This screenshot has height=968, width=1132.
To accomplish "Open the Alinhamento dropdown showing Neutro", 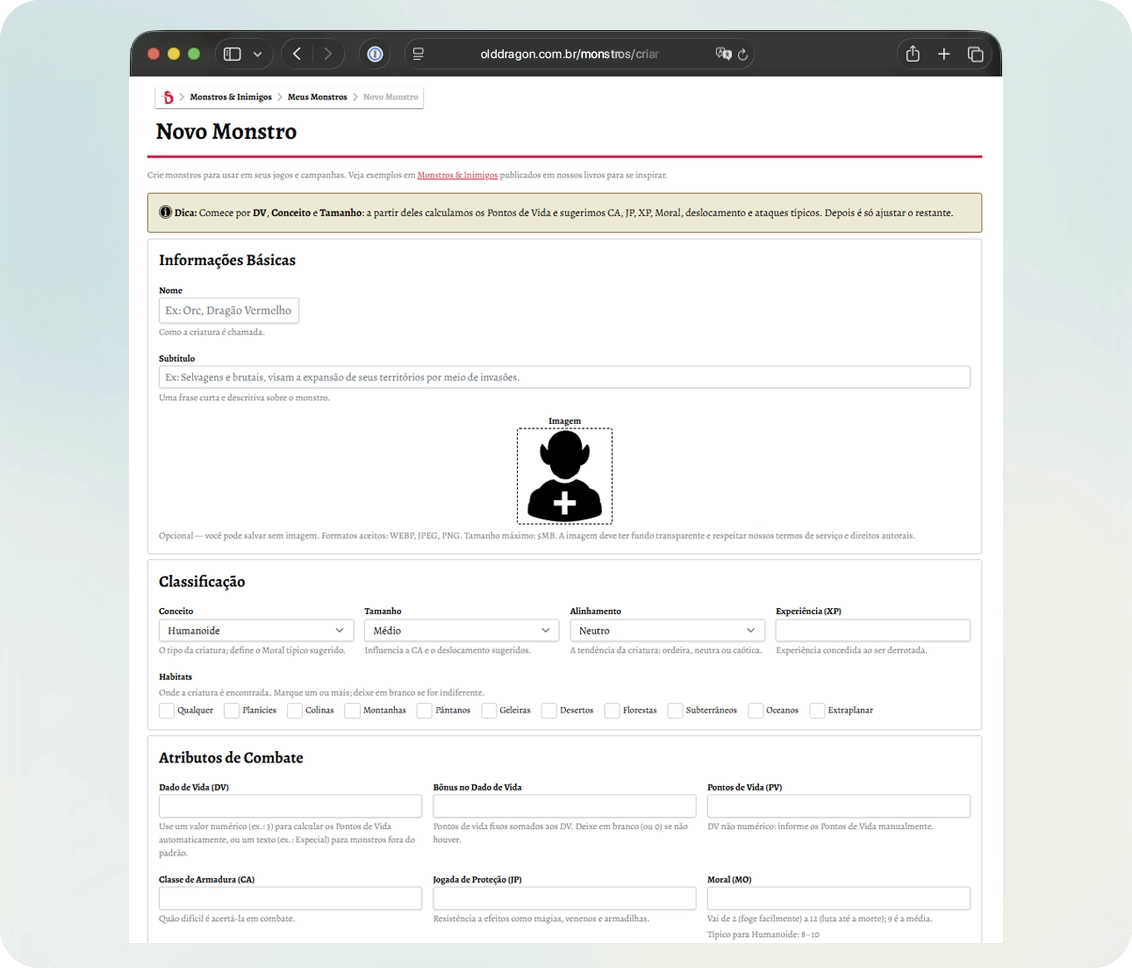I will 667,630.
